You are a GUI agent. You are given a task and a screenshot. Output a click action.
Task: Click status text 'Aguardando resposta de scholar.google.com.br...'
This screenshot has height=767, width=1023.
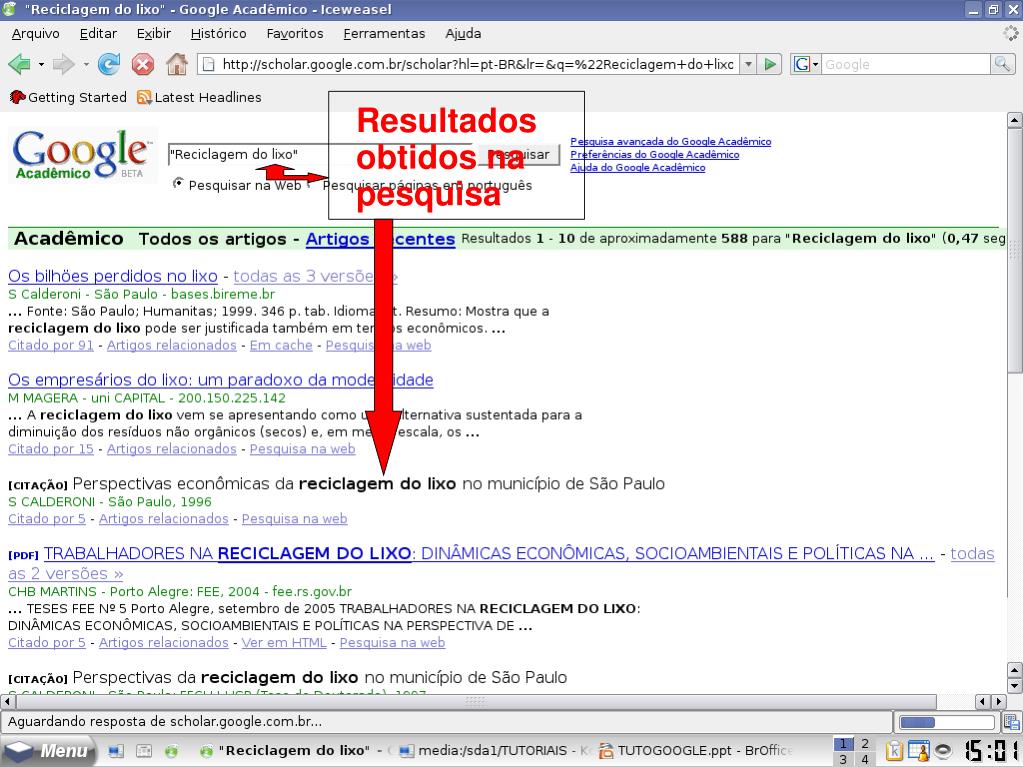pos(164,721)
